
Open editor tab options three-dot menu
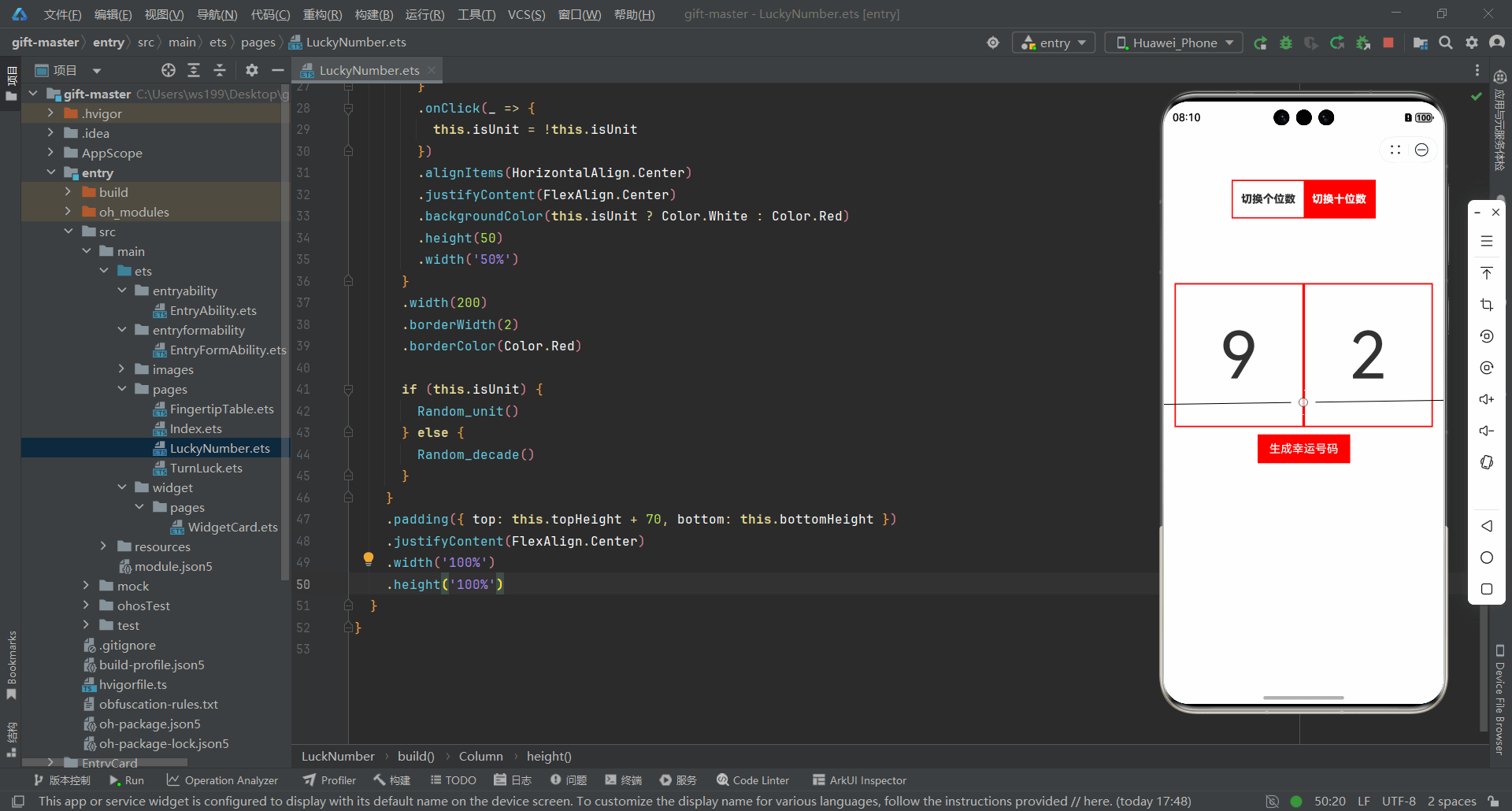coord(1477,70)
